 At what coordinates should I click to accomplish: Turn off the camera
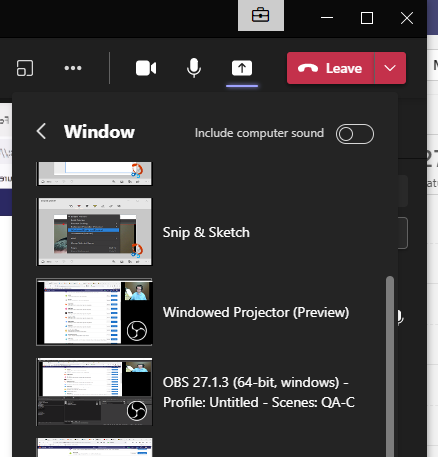tap(146, 68)
